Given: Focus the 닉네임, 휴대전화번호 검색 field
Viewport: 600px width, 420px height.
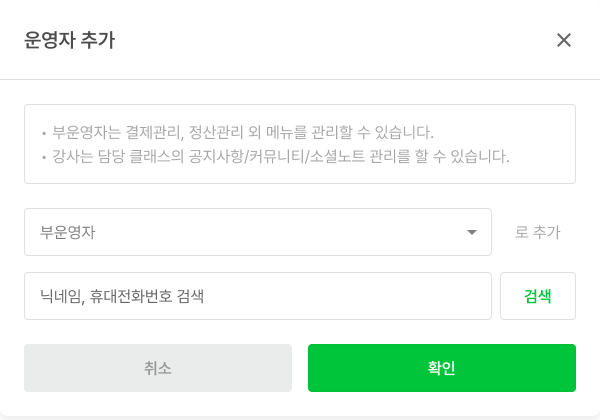Looking at the screenshot, I should pyautogui.click(x=257, y=296).
